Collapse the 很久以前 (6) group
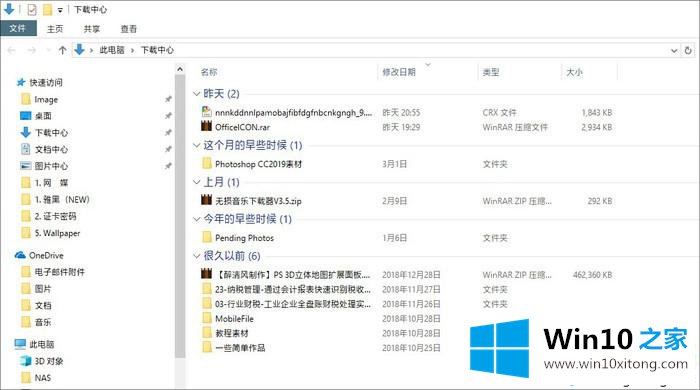This screenshot has height=390, width=700. point(196,256)
